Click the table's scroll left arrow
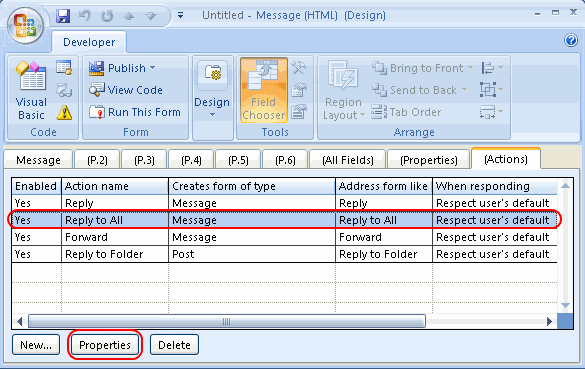585x369 pixels. coord(19,321)
